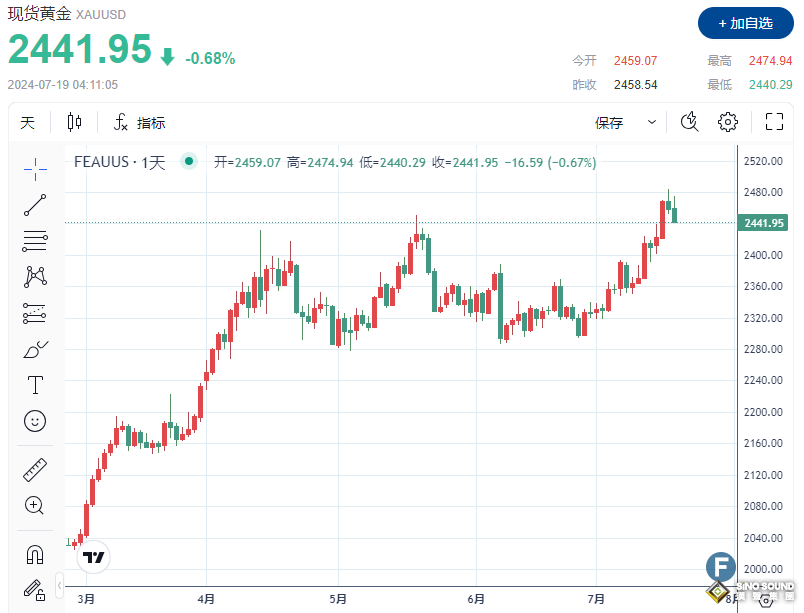The width and height of the screenshot is (804, 613).
Task: Click the 2200.00 price axis label
Action: pyautogui.click(x=763, y=412)
